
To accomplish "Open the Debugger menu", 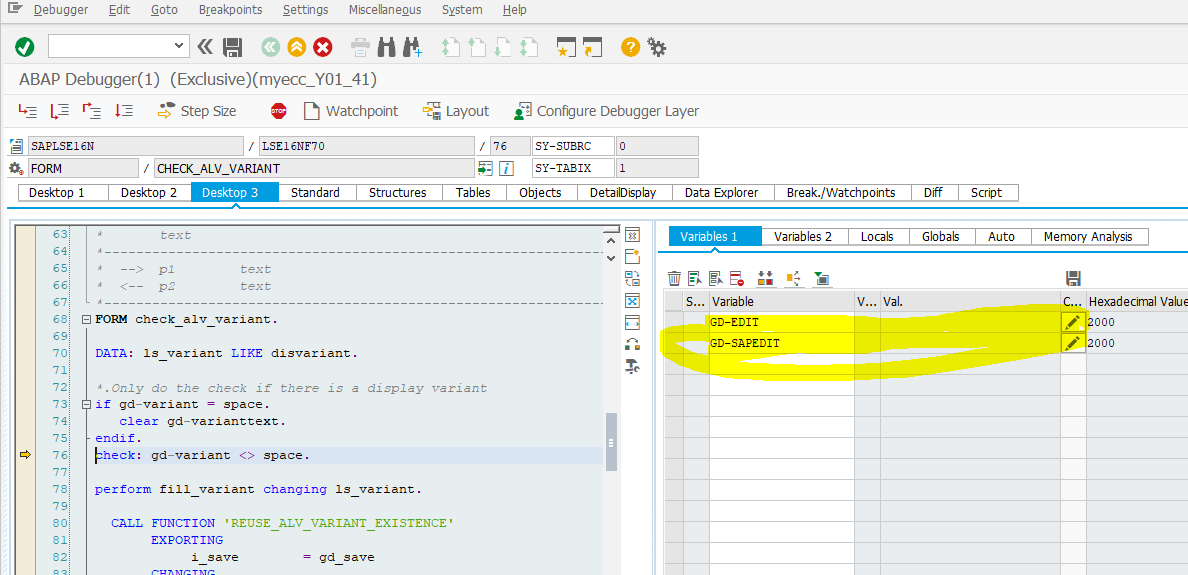I will [x=61, y=10].
